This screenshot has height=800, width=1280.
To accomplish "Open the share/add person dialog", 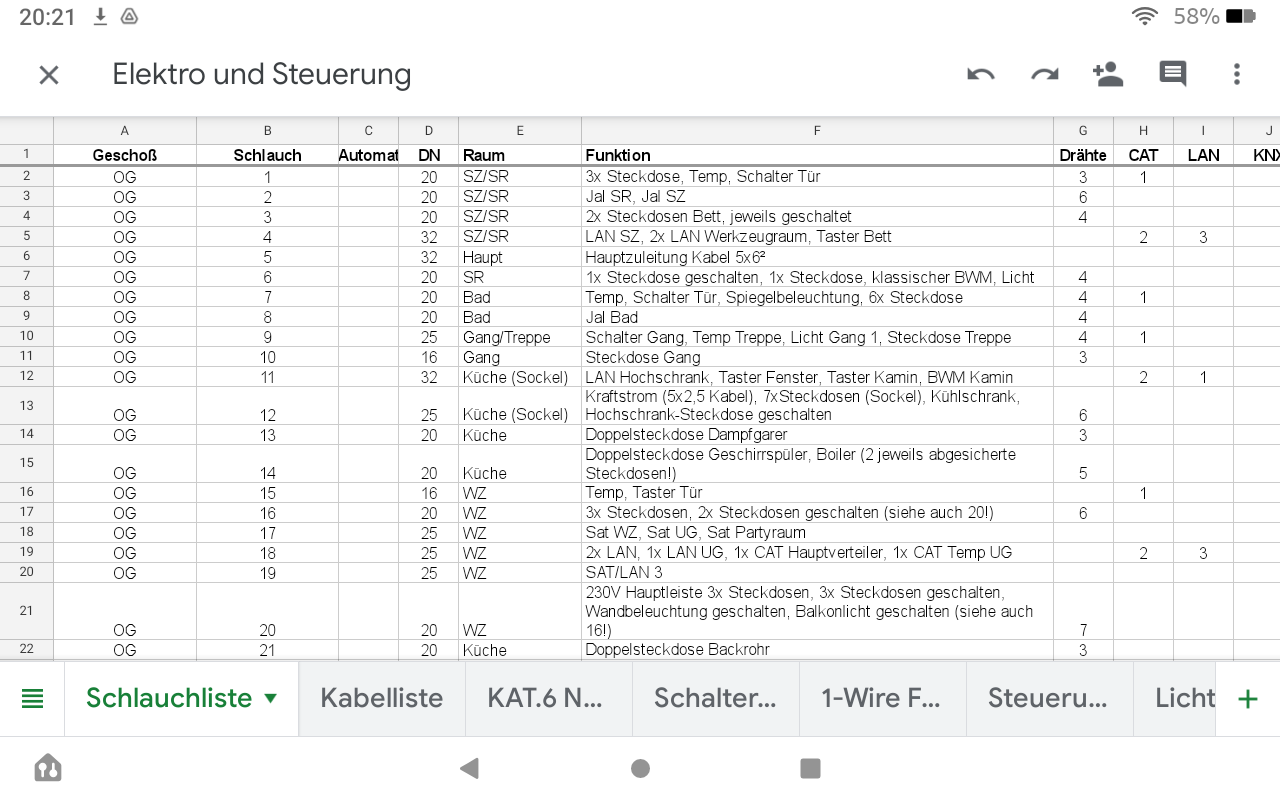I will tap(1108, 75).
